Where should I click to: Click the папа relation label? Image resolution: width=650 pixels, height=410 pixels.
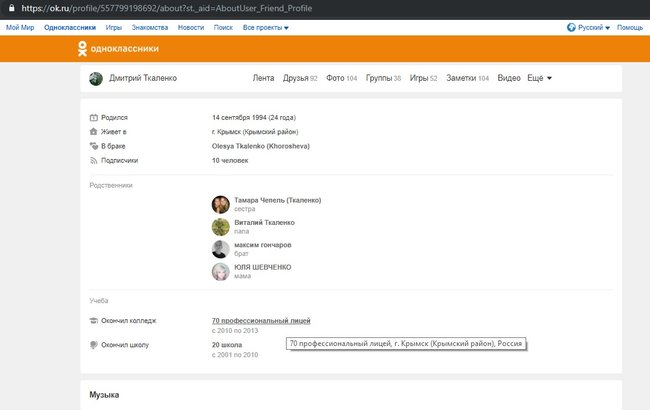242,231
